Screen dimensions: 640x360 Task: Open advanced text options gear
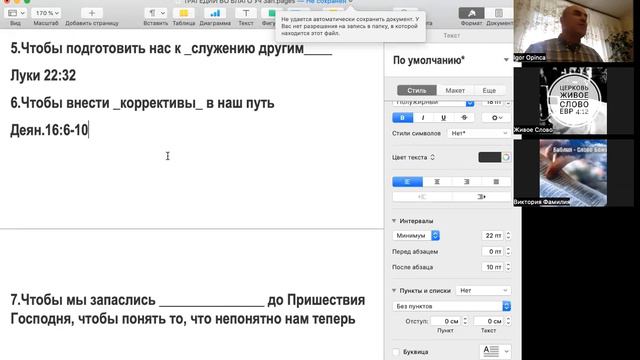click(x=496, y=118)
